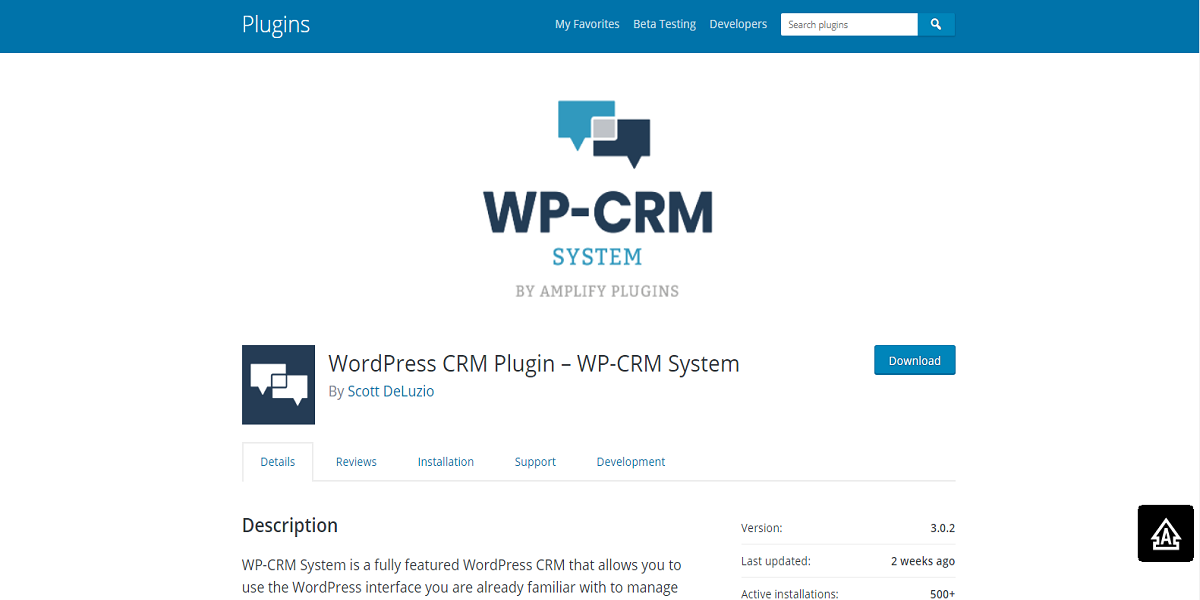The height and width of the screenshot is (600, 1200).
Task: Click the 'Version:' label
Action: click(762, 528)
